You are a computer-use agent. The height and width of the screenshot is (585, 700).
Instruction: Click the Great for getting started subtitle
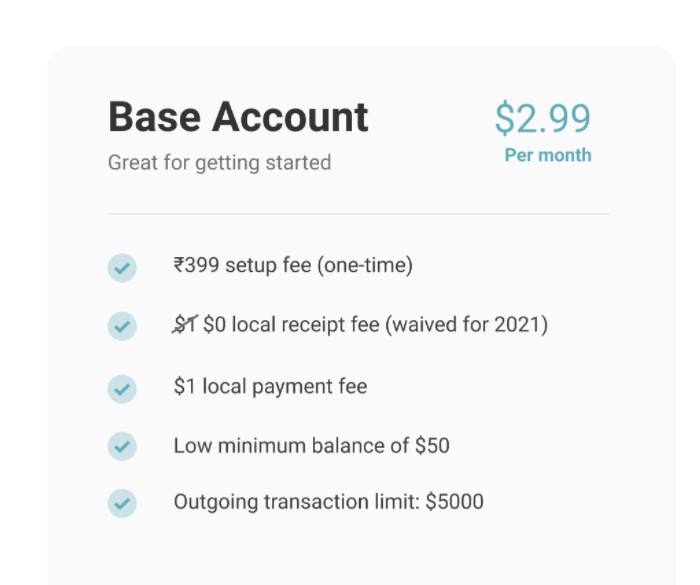219,163
